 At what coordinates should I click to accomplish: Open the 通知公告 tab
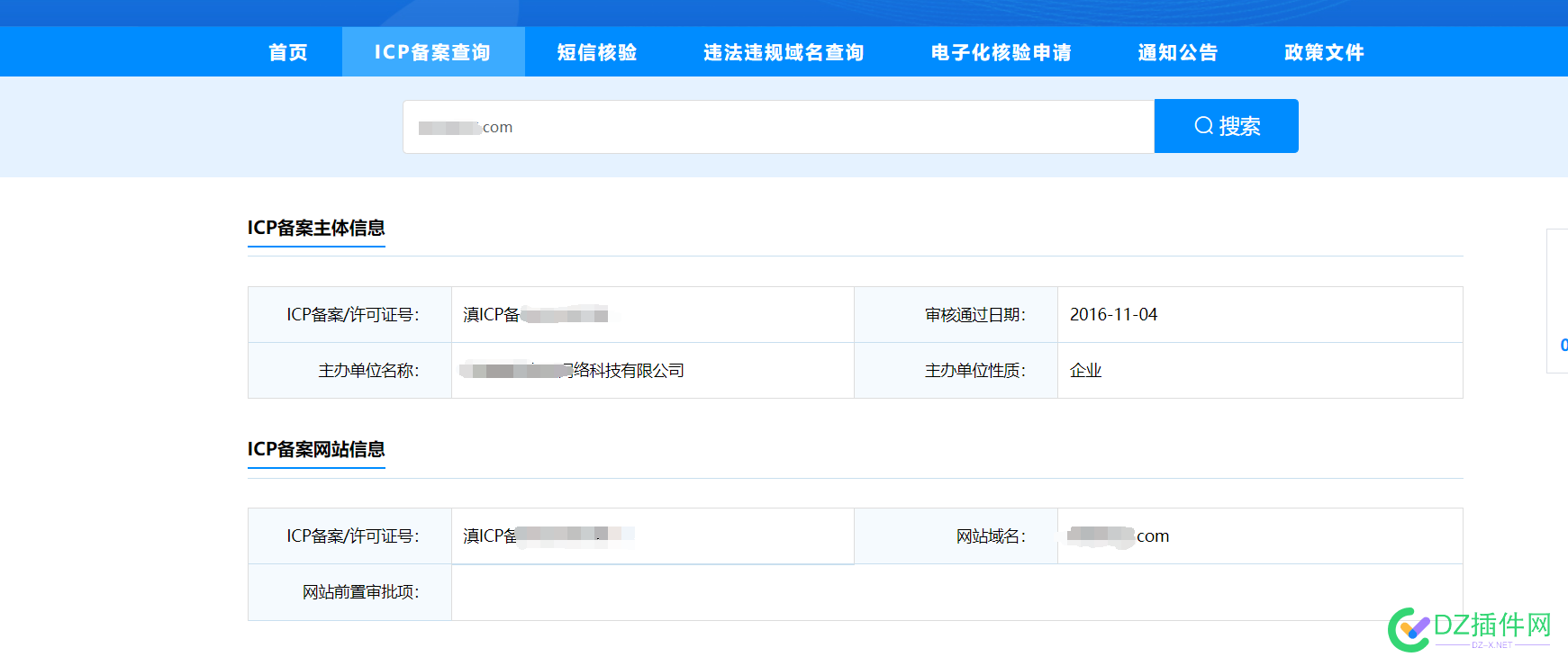point(1178,52)
